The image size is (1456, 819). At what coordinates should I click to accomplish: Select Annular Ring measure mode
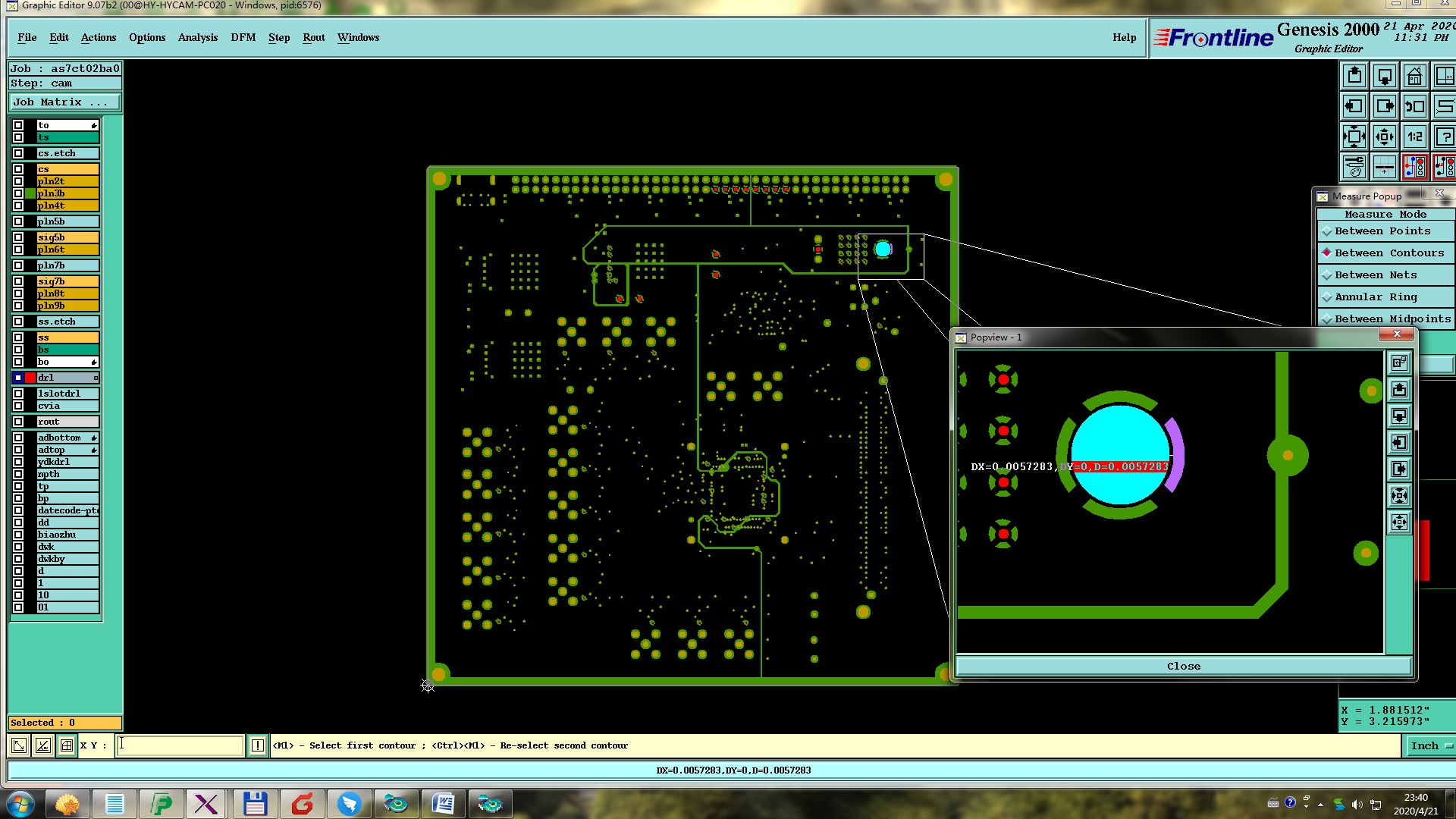(x=1375, y=297)
